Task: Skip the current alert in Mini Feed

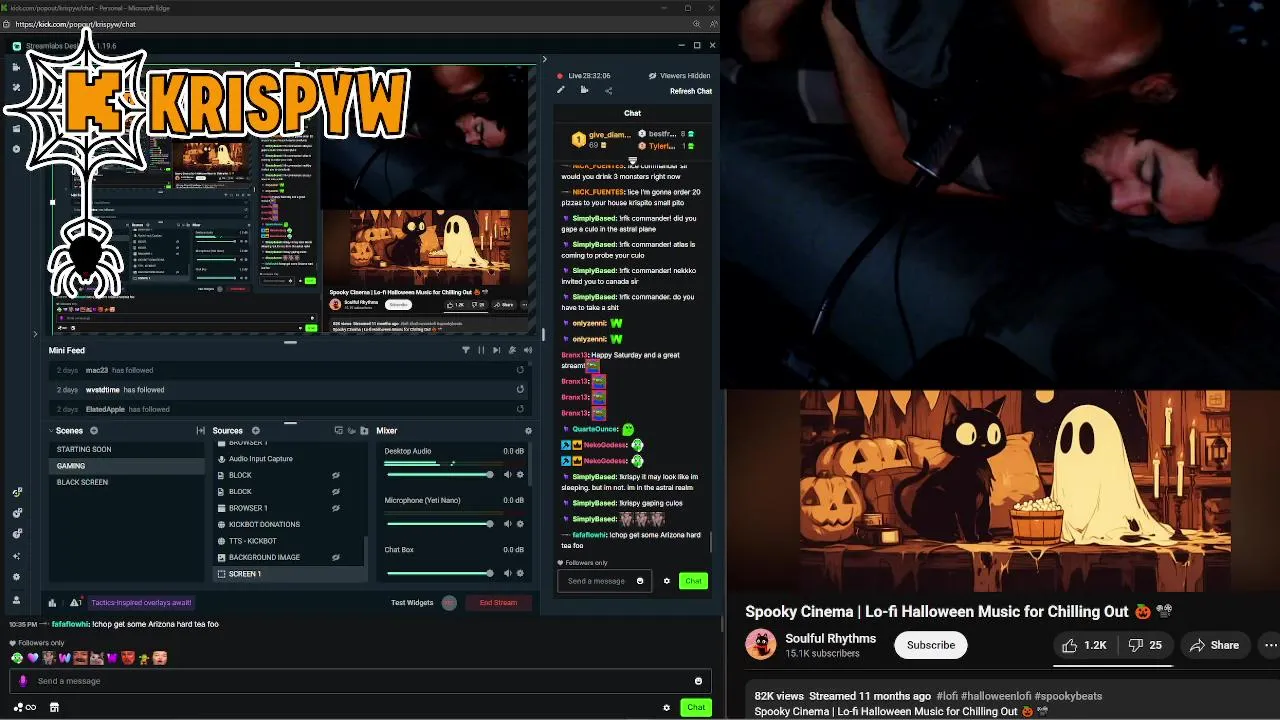Action: coord(496,350)
